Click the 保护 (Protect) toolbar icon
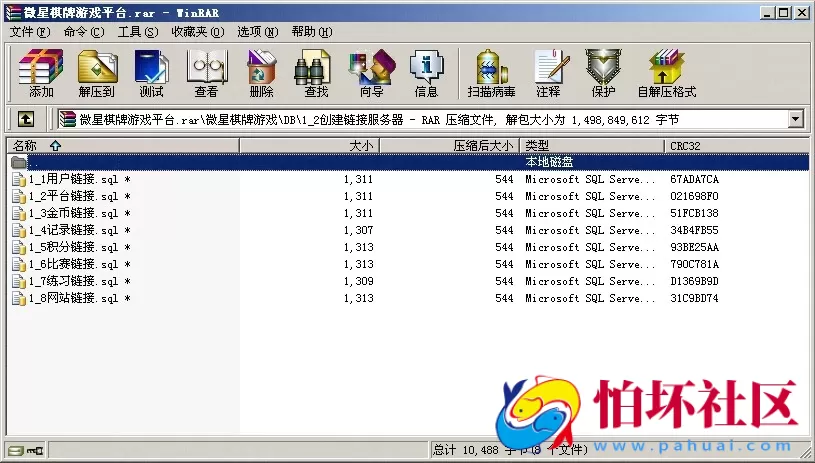Image resolution: width=815 pixels, height=463 pixels. pos(603,73)
